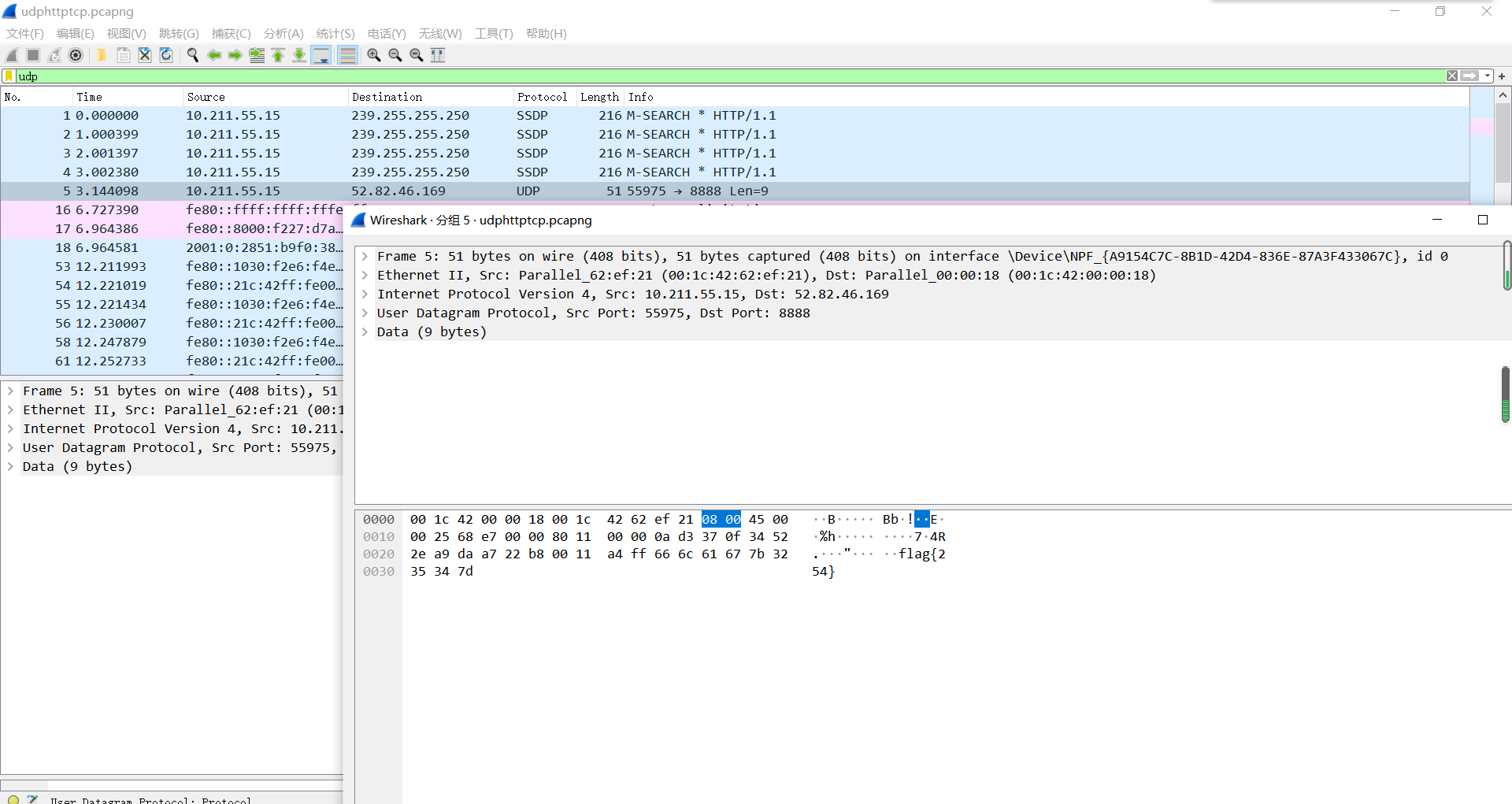Open display filter history dropdown
The height and width of the screenshot is (804, 1512).
coord(1488,76)
